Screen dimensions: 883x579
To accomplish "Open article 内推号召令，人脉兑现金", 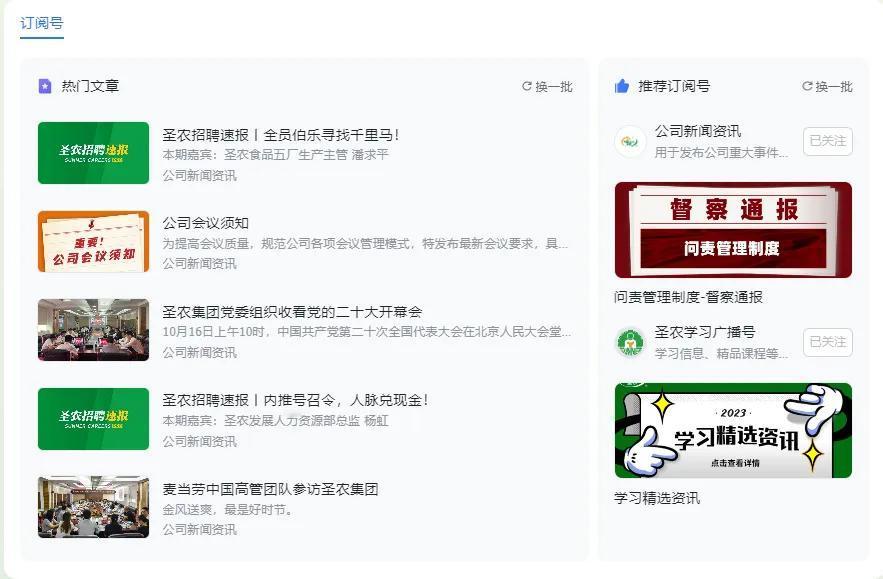I will pyautogui.click(x=295, y=400).
